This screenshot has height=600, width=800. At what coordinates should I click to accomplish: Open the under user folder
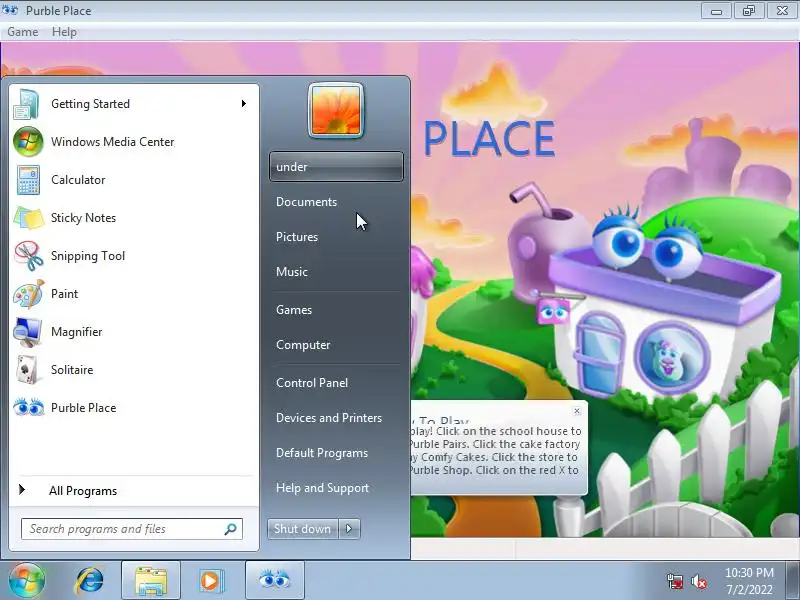tap(336, 166)
